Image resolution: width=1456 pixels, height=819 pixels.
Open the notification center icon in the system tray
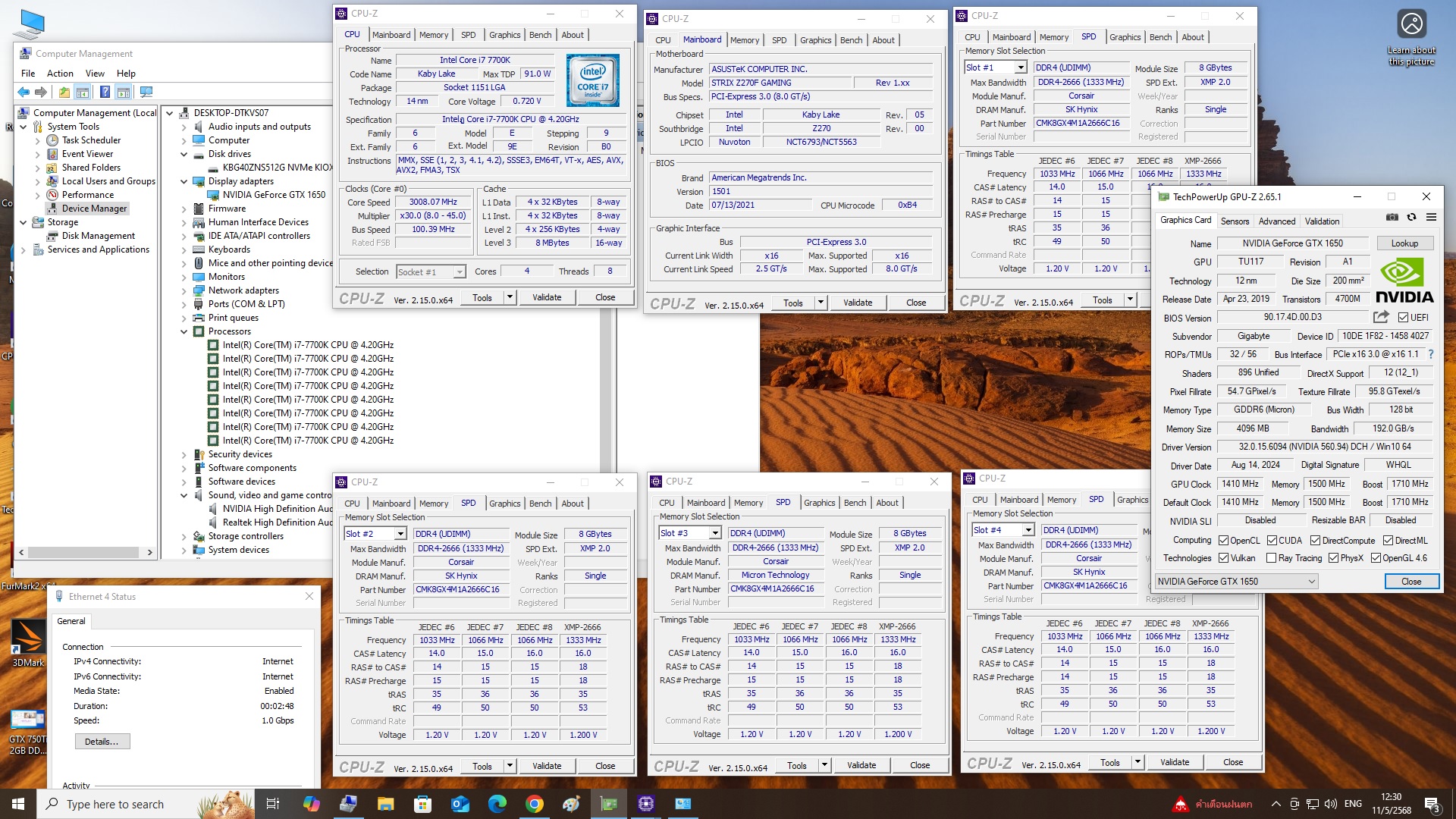[1432, 804]
